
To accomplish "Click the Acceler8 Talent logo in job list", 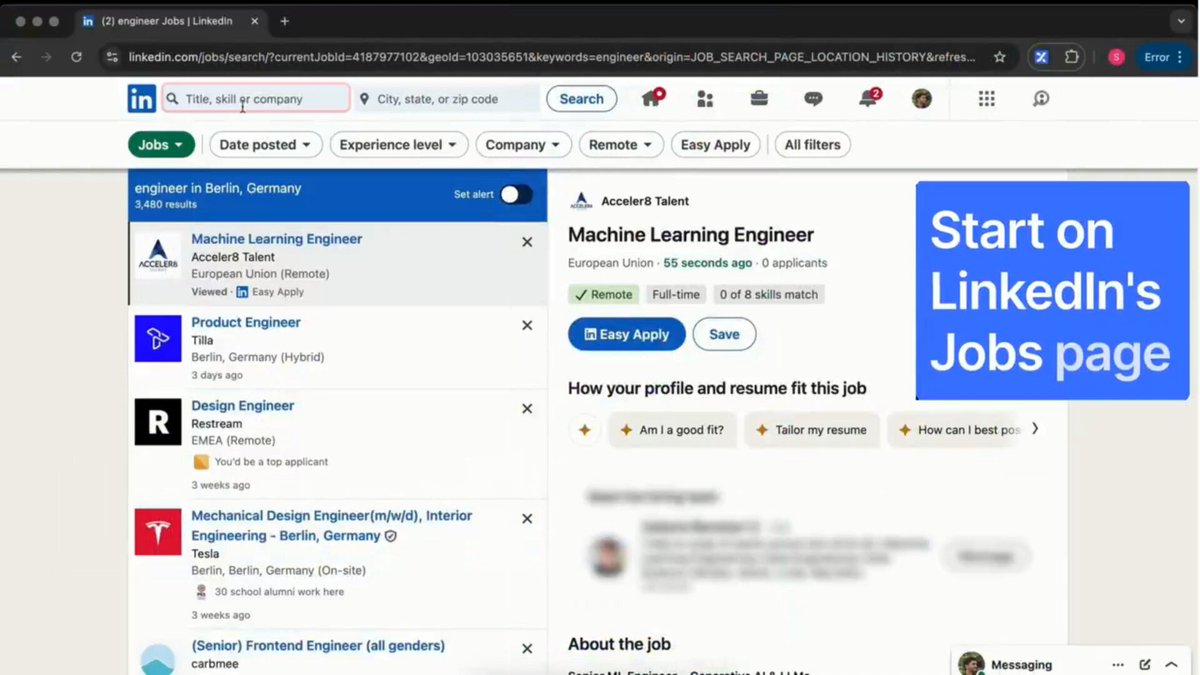I will [x=158, y=256].
